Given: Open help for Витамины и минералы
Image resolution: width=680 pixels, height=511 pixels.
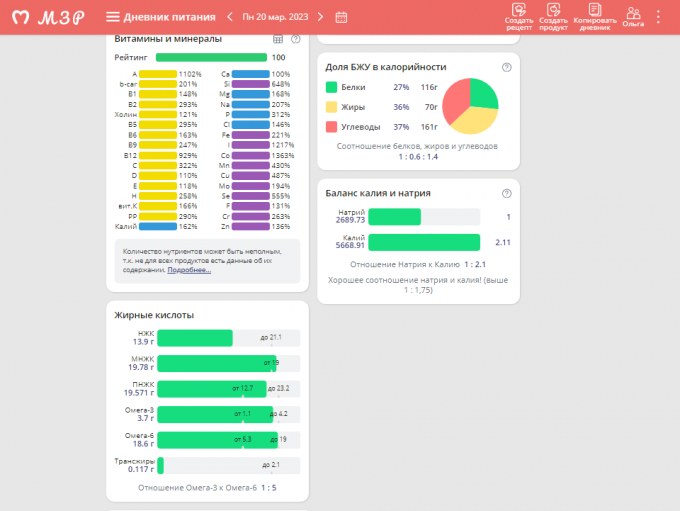Looking at the screenshot, I should pos(296,39).
